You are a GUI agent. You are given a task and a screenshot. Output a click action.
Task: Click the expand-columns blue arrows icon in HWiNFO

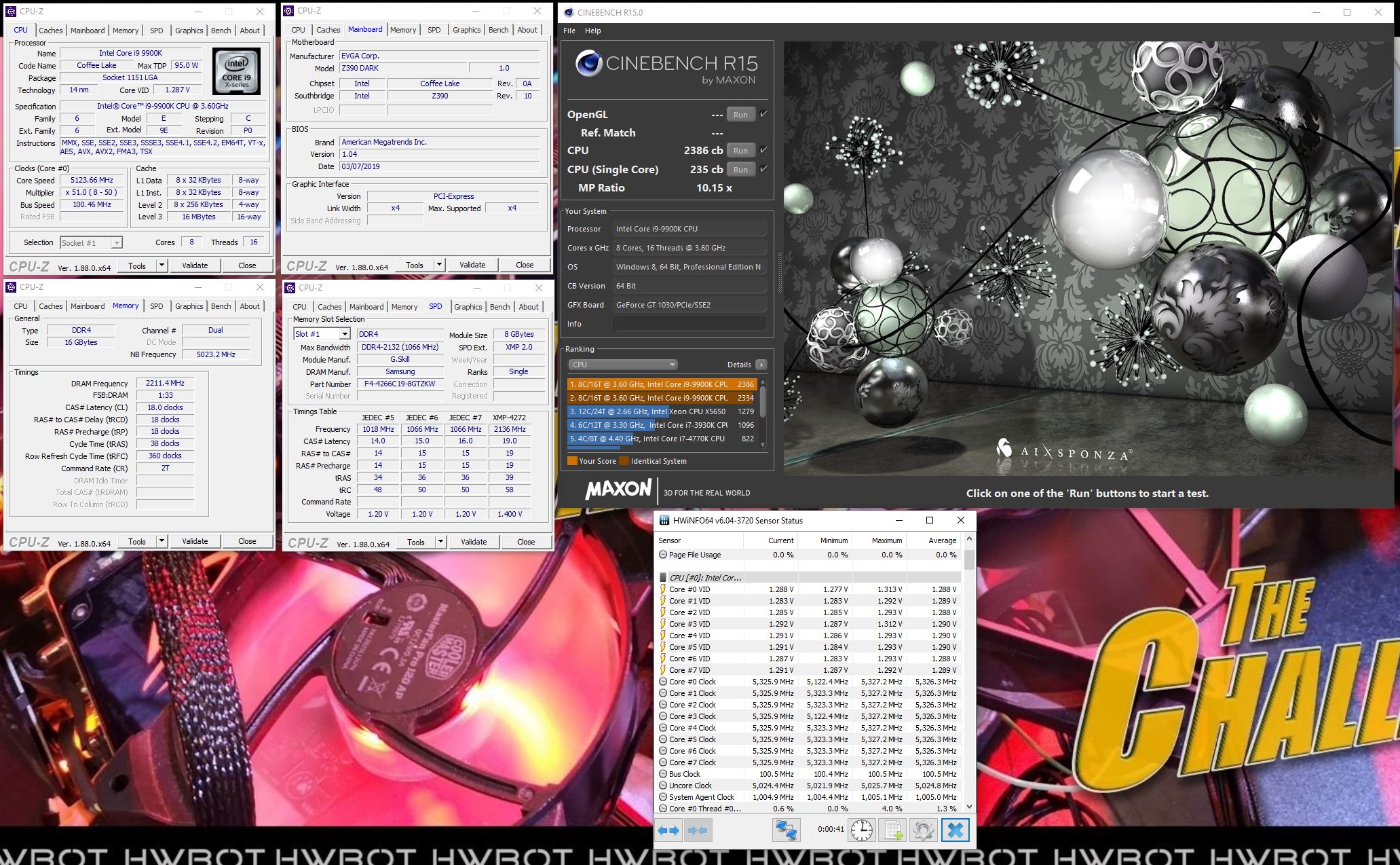(x=668, y=830)
